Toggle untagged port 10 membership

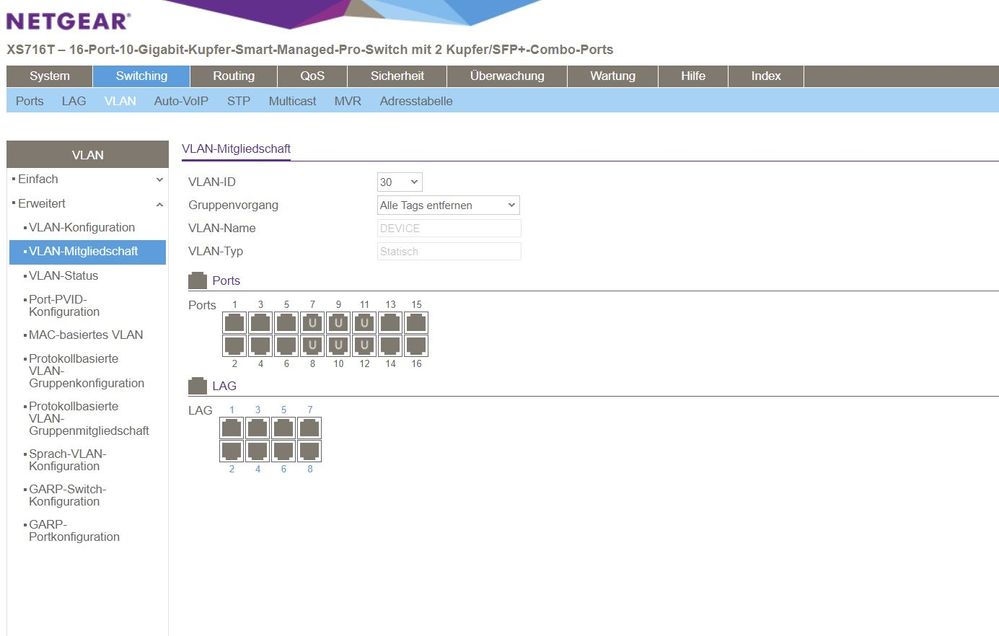[338, 346]
